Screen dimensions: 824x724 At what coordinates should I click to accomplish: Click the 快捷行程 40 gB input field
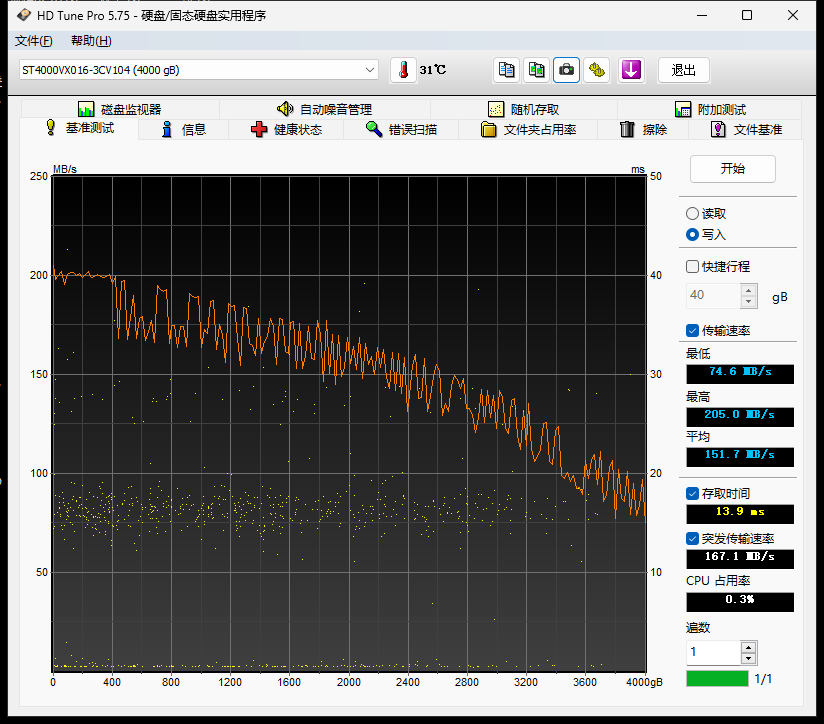point(713,295)
